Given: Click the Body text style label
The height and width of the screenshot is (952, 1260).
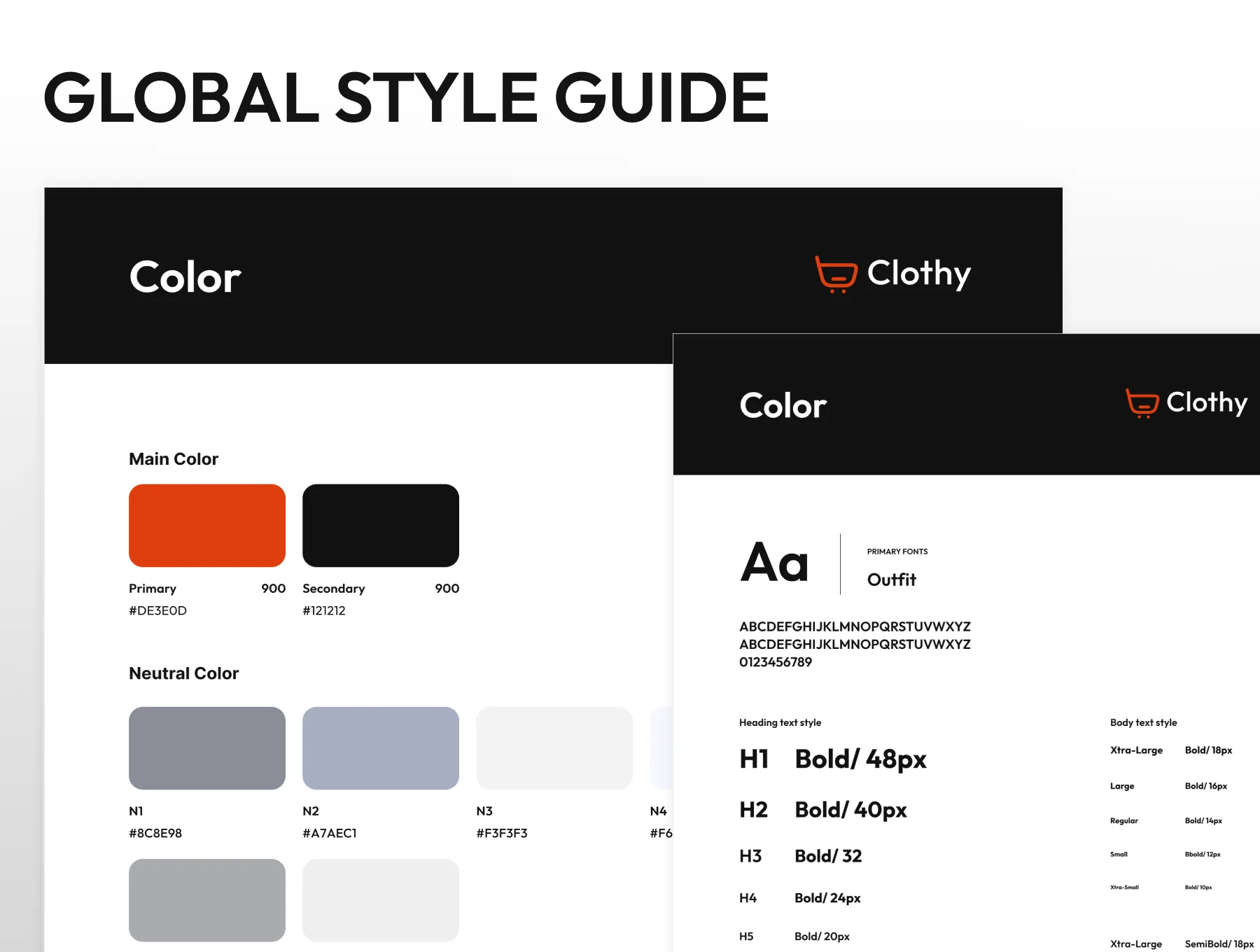Looking at the screenshot, I should [1144, 722].
